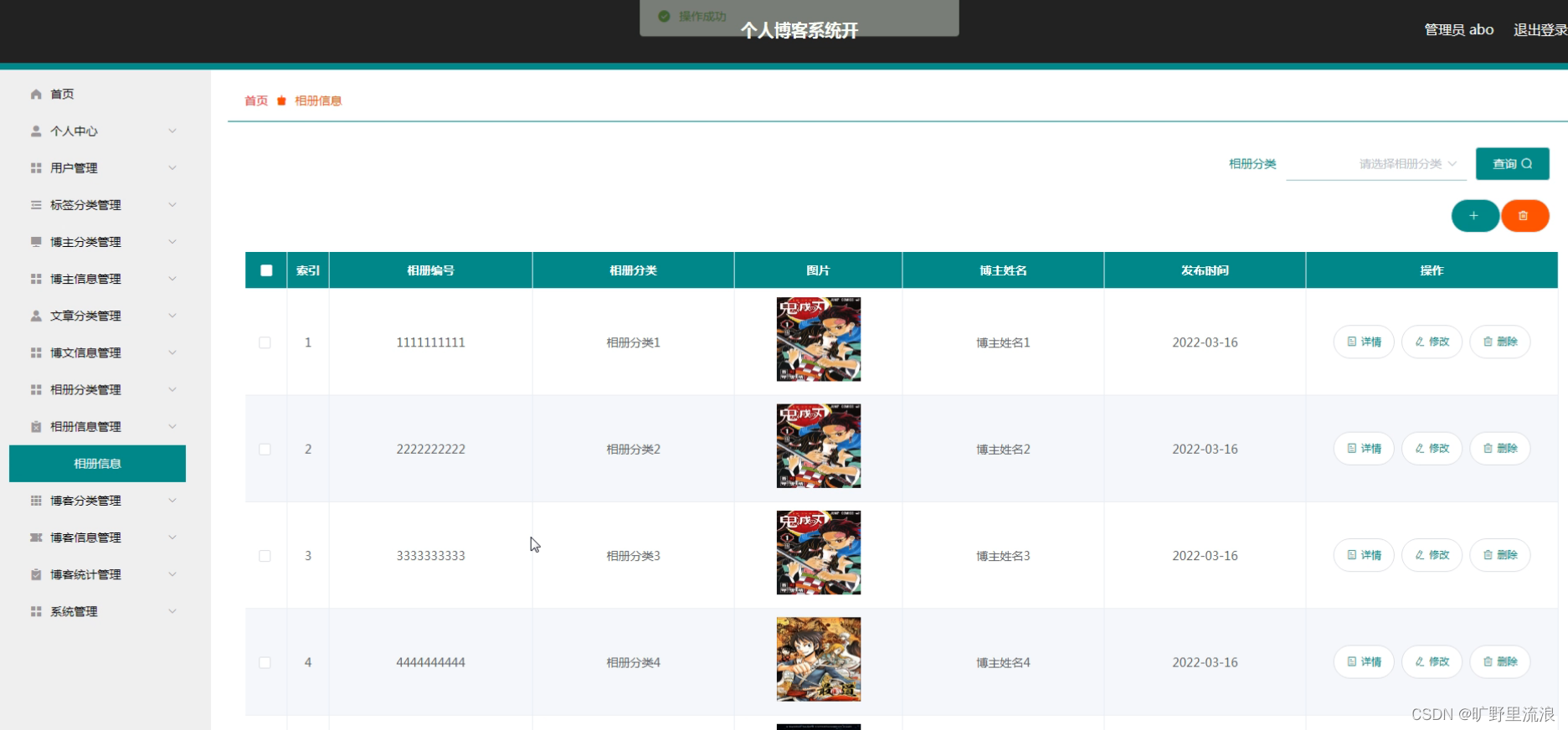Open 详情 for album 3333333333

1364,555
